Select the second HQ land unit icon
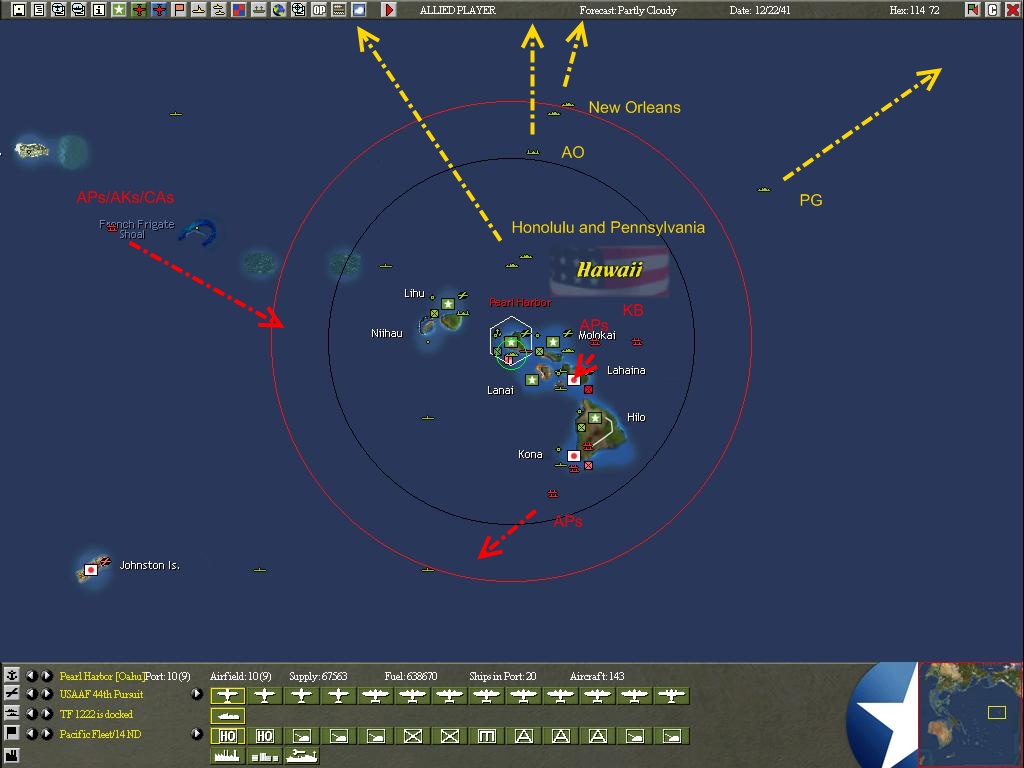The width and height of the screenshot is (1024, 768). click(264, 736)
